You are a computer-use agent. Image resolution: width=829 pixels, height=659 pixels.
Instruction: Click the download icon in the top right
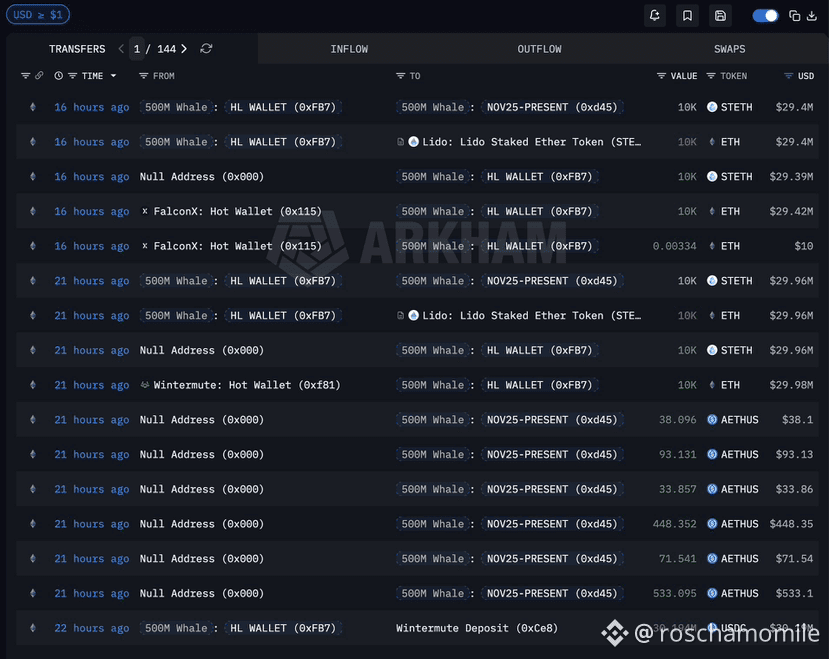tap(812, 16)
